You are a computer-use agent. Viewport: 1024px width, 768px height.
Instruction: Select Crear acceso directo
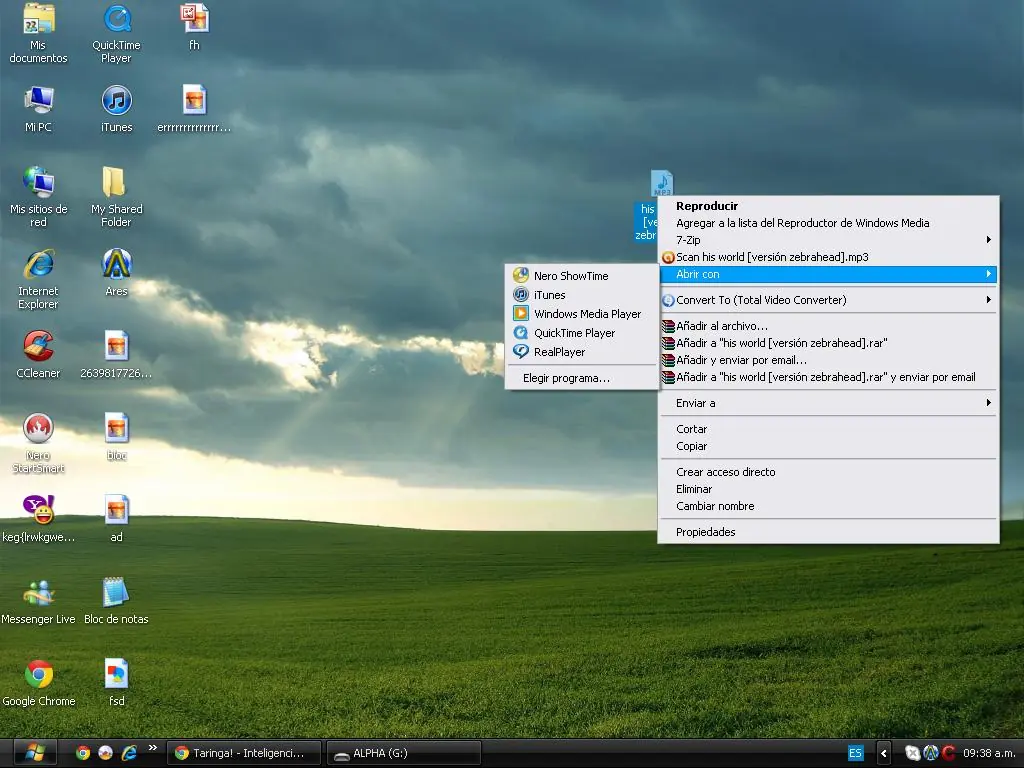(828, 472)
